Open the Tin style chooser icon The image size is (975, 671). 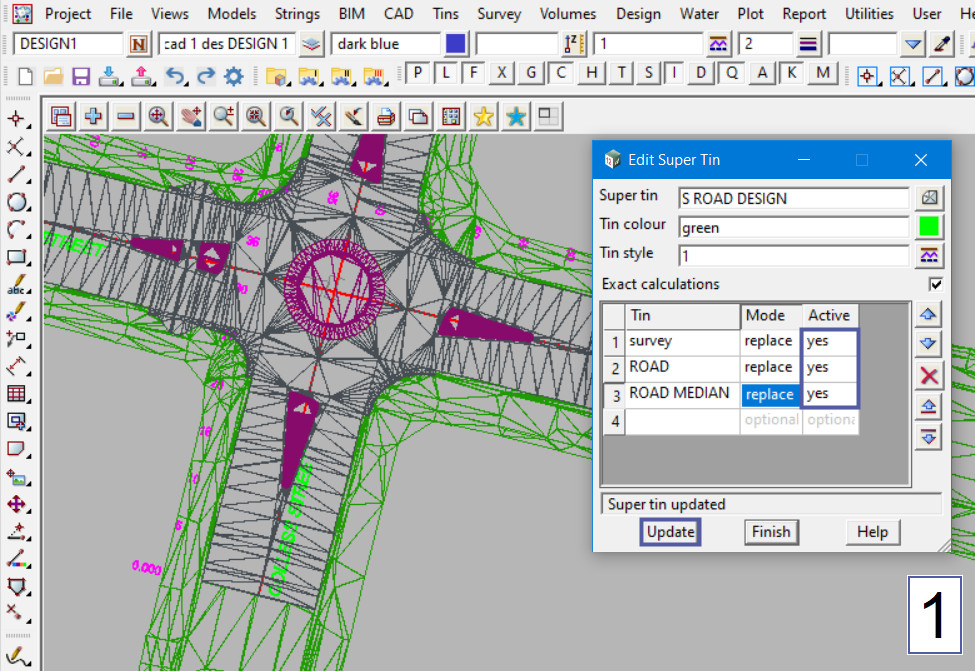click(x=929, y=255)
